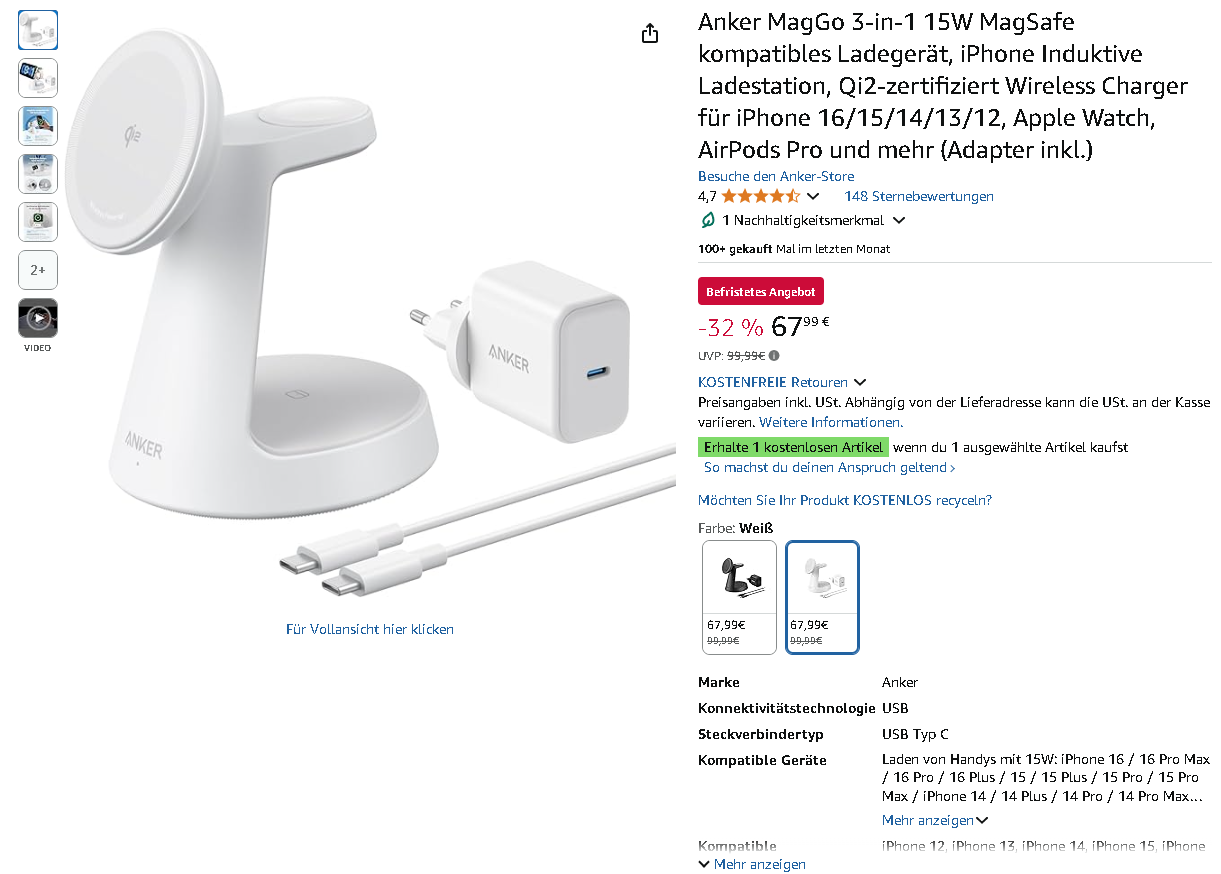The height and width of the screenshot is (874, 1221).
Task: Click So machst du deinen Anspruch geltend
Action: tap(830, 467)
